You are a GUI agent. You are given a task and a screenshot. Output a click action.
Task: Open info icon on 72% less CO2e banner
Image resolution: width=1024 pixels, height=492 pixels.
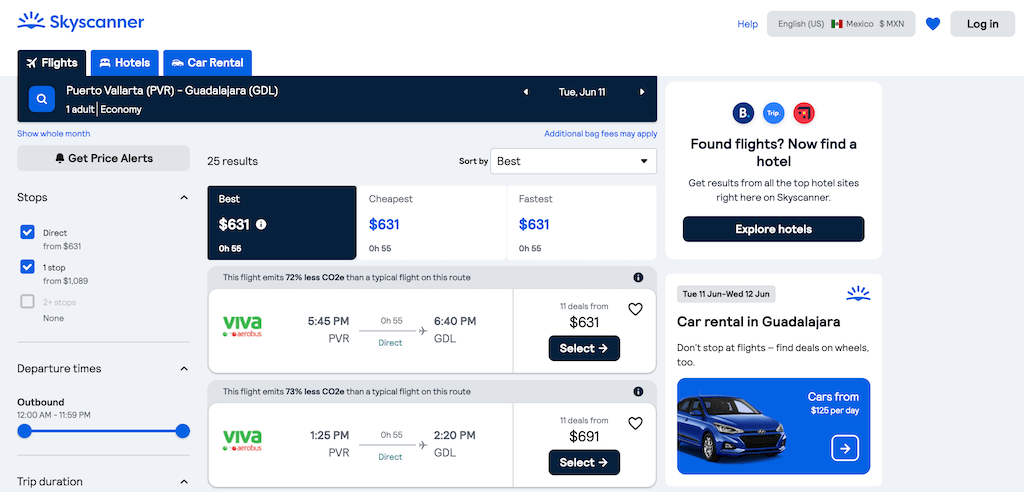pos(638,278)
